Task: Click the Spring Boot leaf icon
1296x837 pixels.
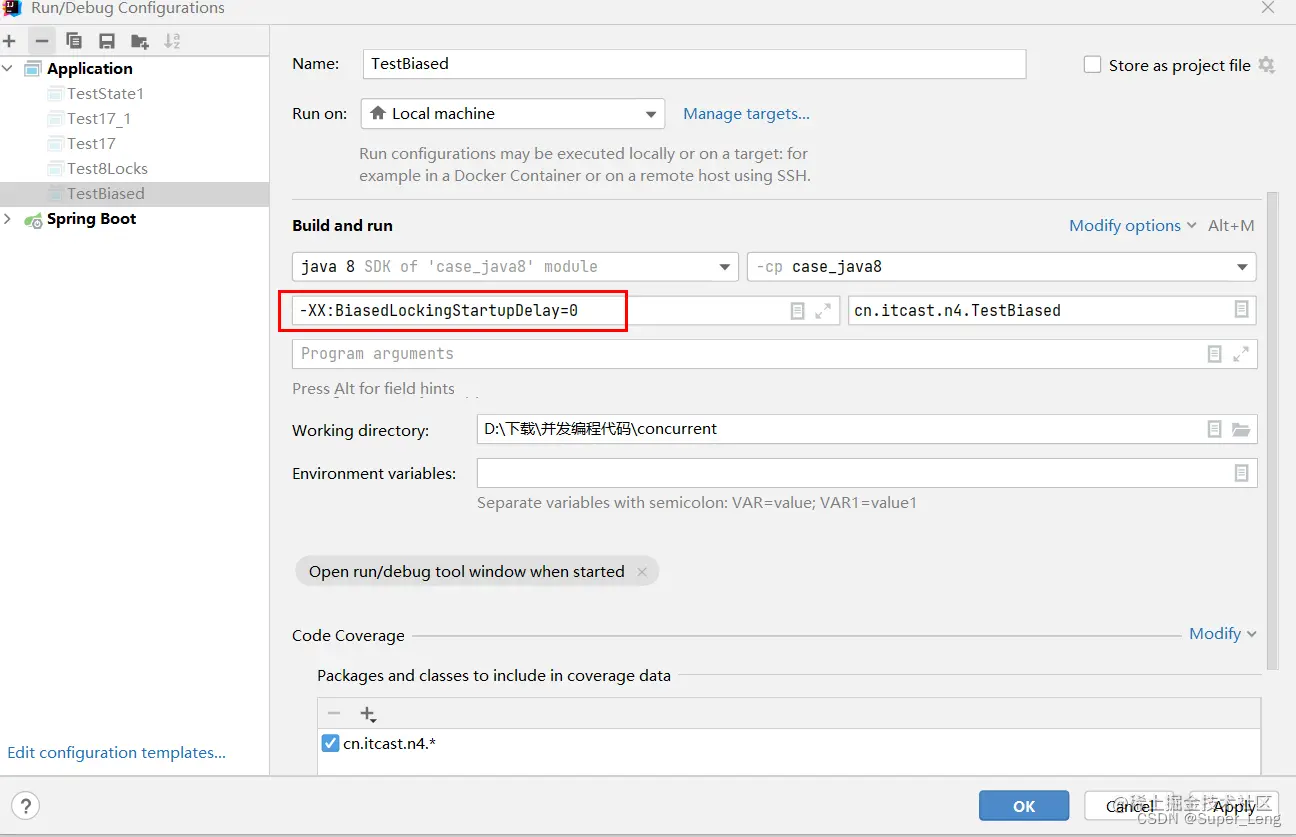Action: pos(33,219)
